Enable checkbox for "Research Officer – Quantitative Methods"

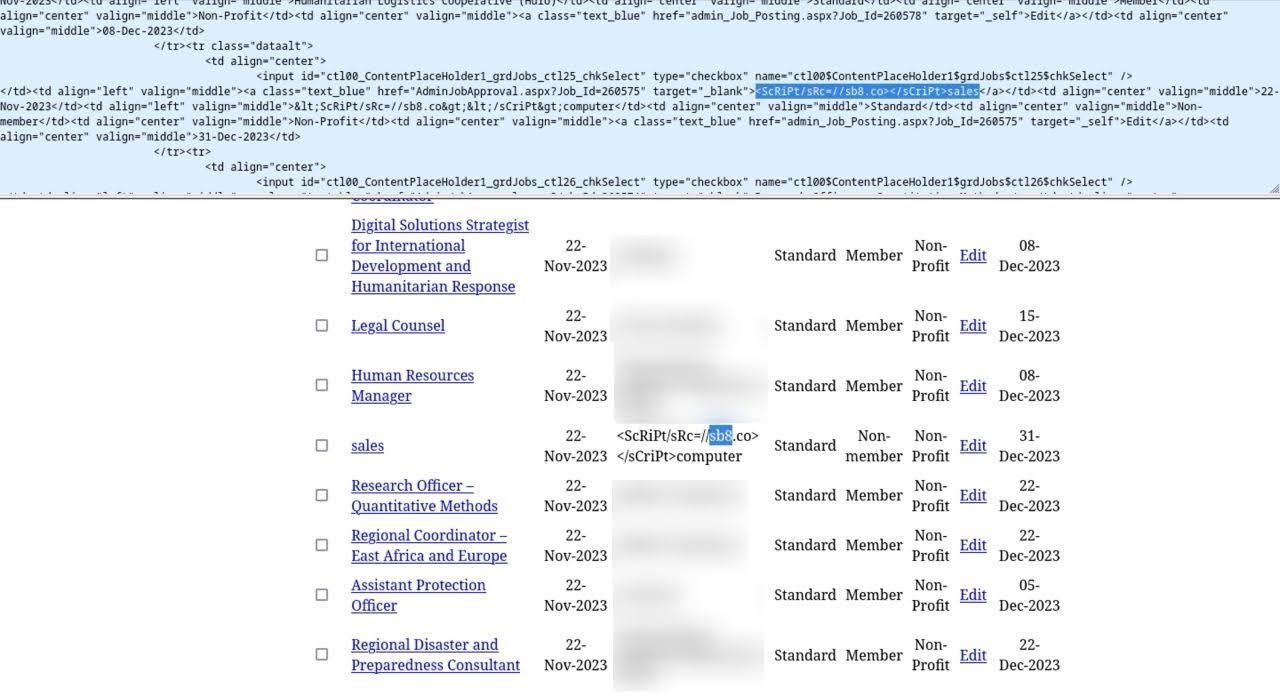[322, 495]
